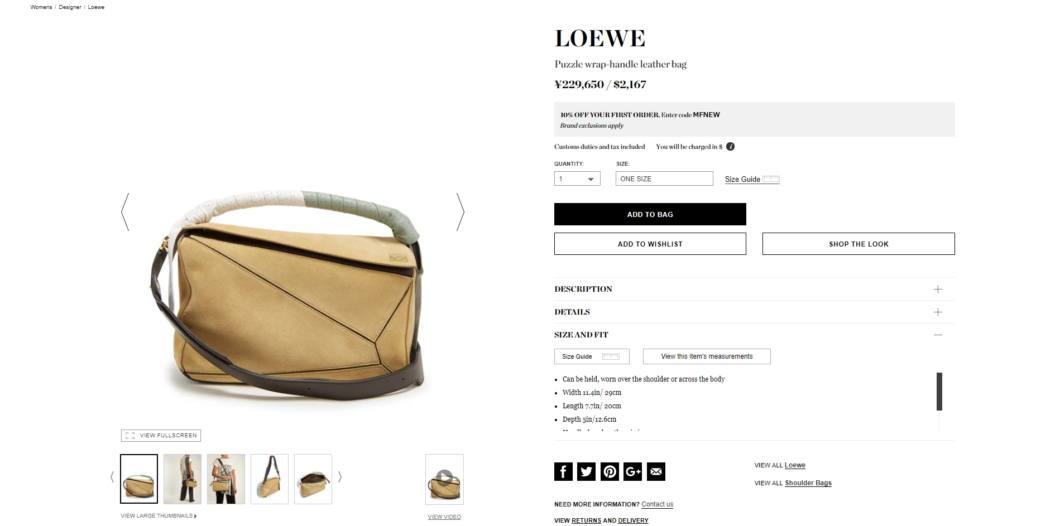1060x526 pixels.
Task: Add the bag to shopping bag
Action: tap(650, 214)
